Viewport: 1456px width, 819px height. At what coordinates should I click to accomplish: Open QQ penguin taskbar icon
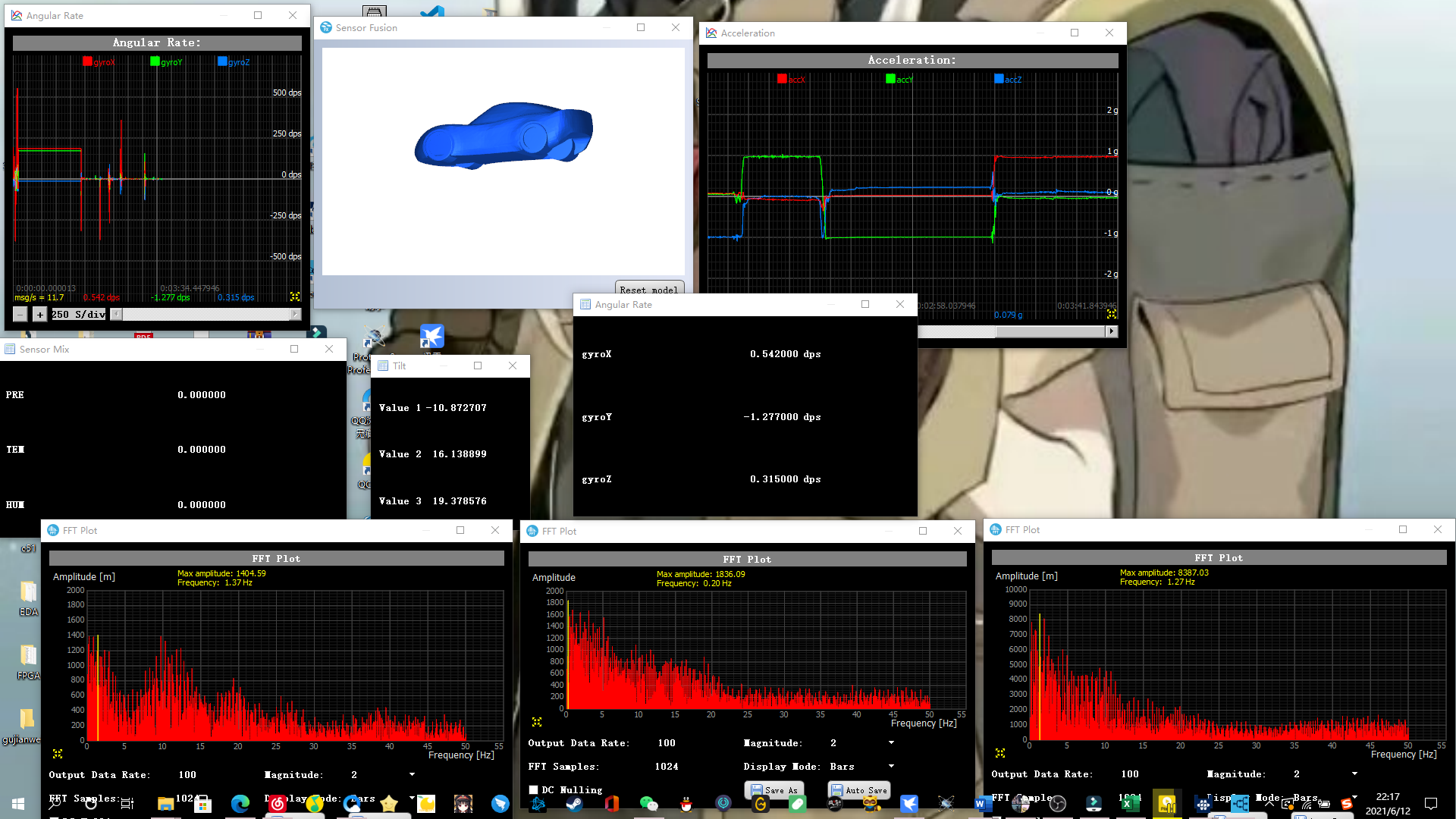(686, 804)
